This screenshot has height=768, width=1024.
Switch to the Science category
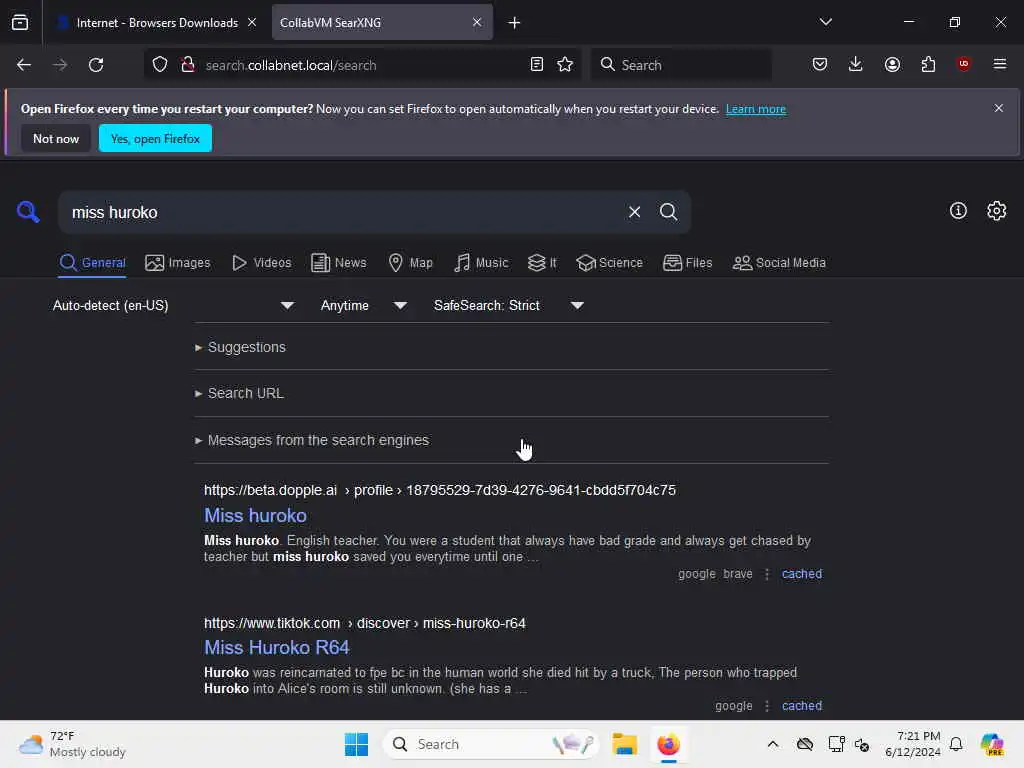tap(609, 263)
